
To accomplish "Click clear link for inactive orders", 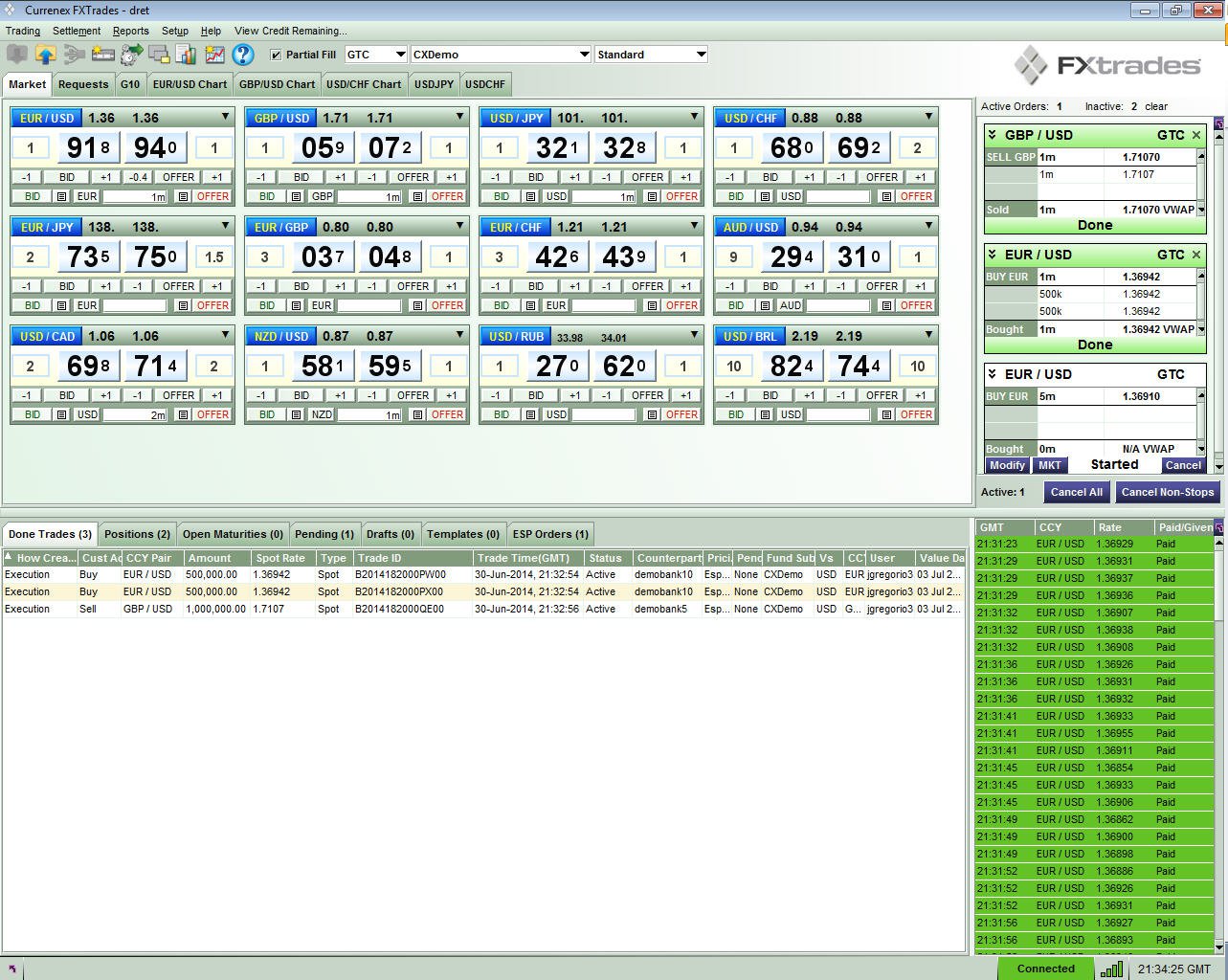I will [1156, 106].
